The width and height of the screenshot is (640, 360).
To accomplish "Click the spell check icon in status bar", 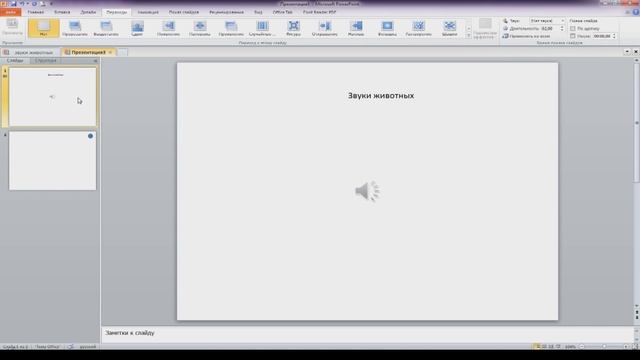I will pos(70,347).
